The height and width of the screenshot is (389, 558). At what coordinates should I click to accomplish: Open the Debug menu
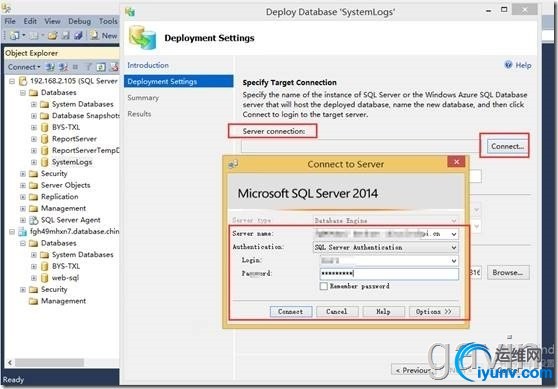pos(79,21)
